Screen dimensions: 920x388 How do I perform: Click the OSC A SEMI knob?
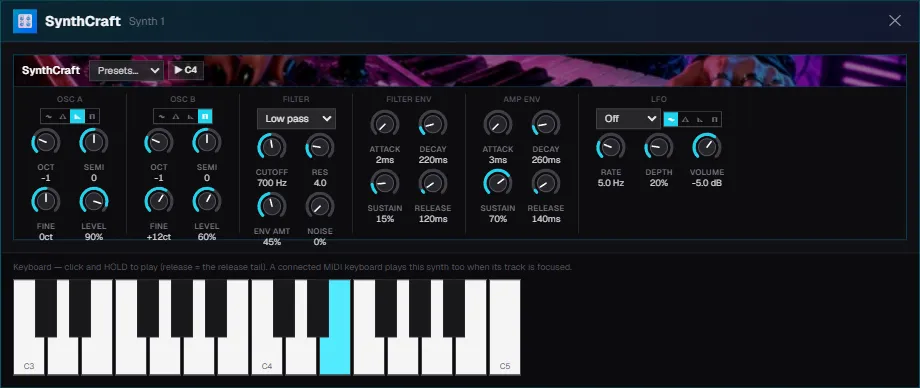(x=94, y=142)
